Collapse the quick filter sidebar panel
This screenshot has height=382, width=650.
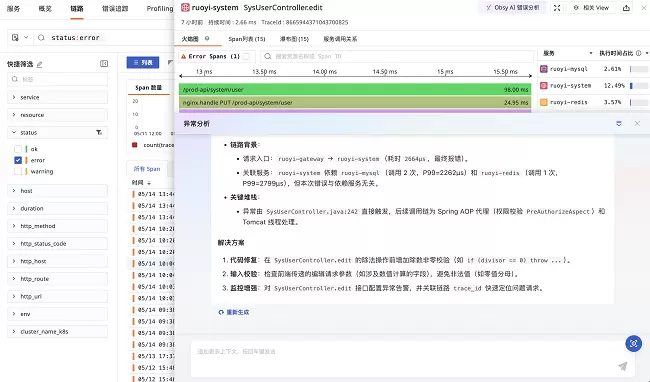pyautogui.click(x=104, y=63)
